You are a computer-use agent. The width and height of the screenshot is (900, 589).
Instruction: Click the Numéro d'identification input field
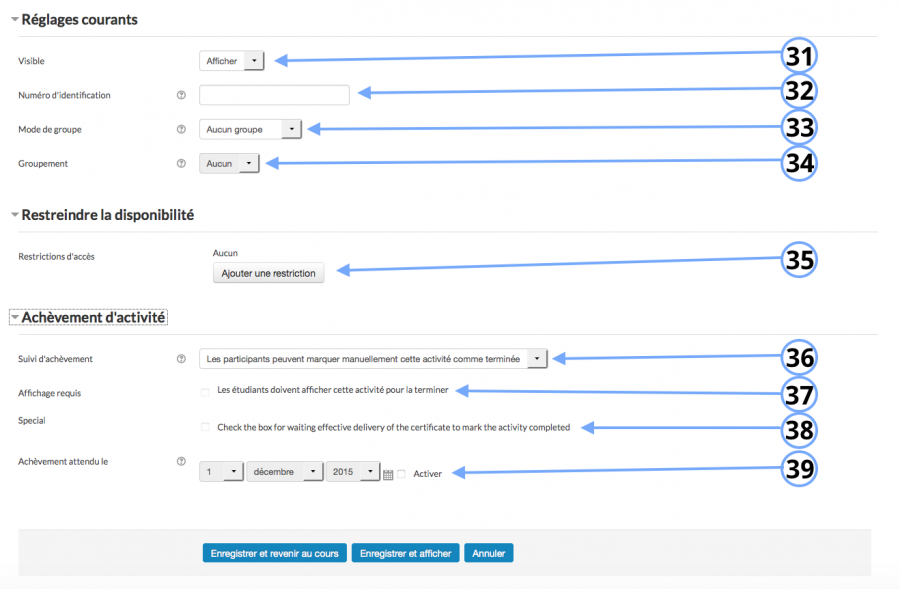tap(274, 95)
